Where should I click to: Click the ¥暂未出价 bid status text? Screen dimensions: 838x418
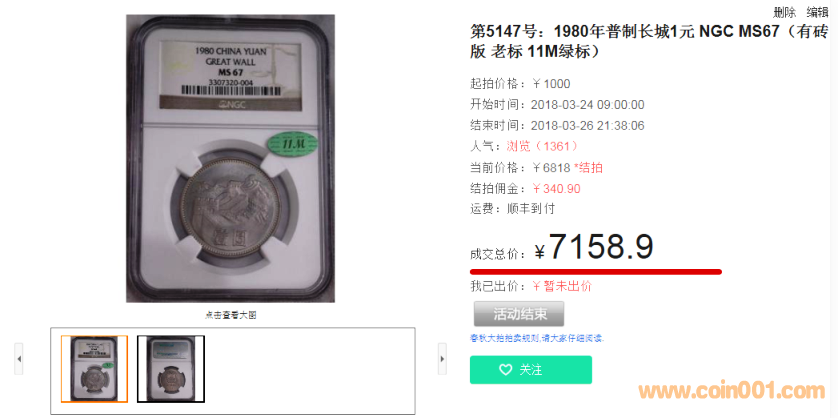point(562,287)
